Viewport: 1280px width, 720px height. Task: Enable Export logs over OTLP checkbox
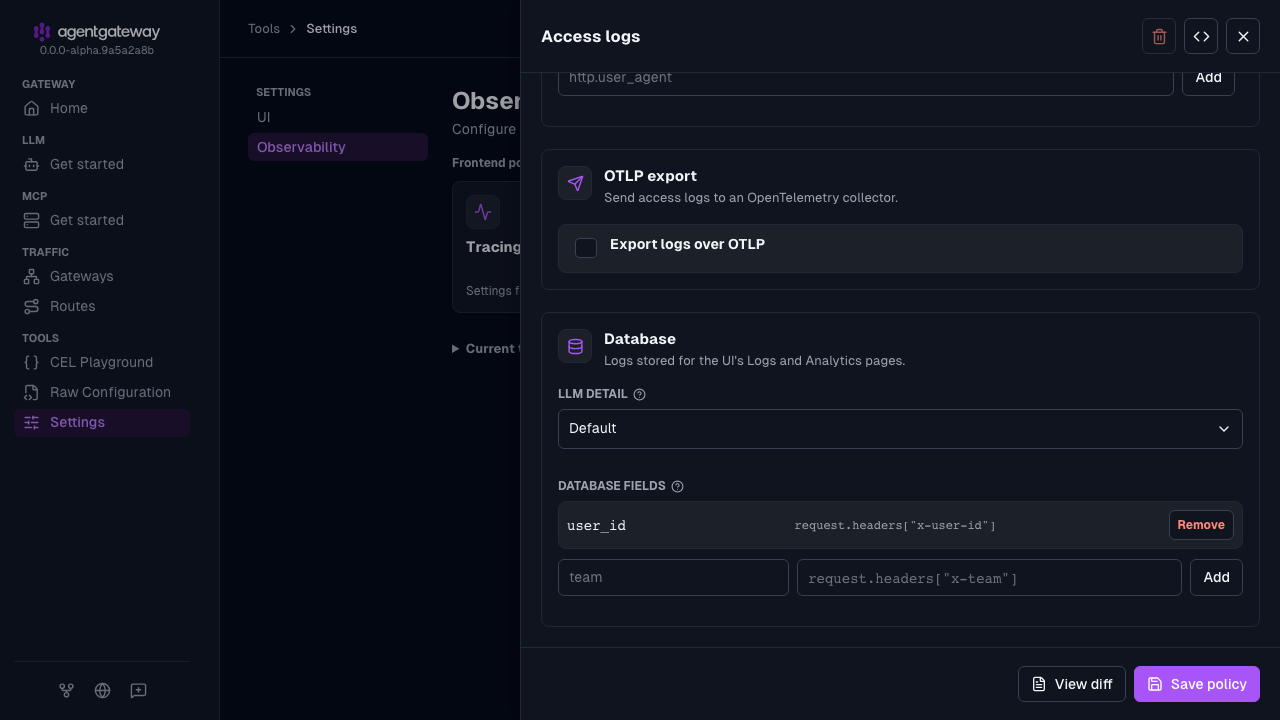(586, 248)
